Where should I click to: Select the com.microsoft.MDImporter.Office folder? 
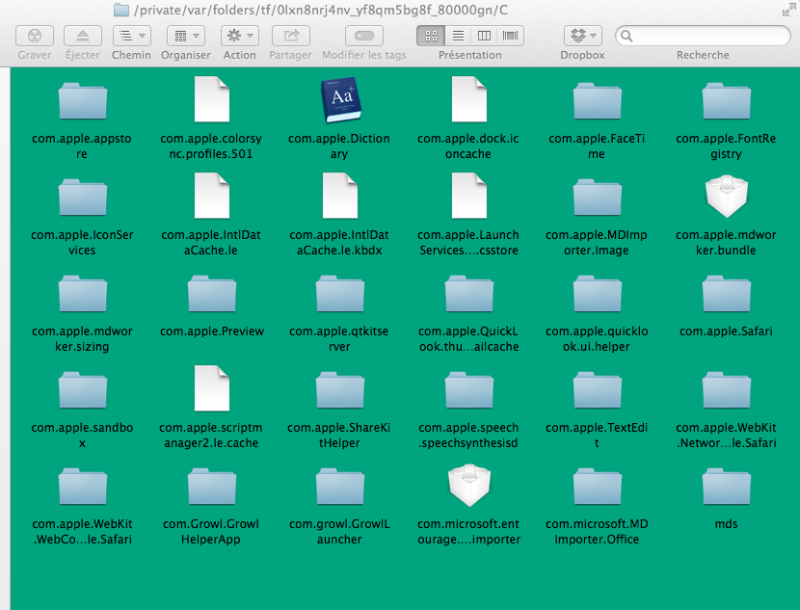click(597, 487)
